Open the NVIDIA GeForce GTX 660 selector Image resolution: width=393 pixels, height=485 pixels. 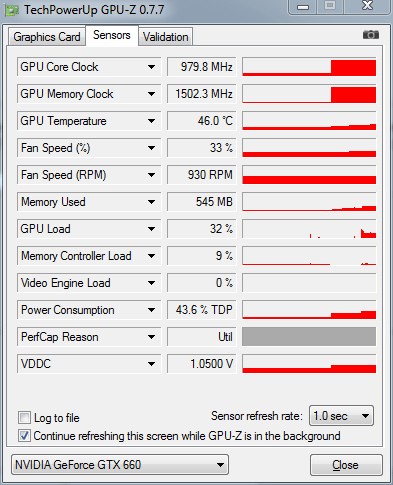pyautogui.click(x=120, y=464)
